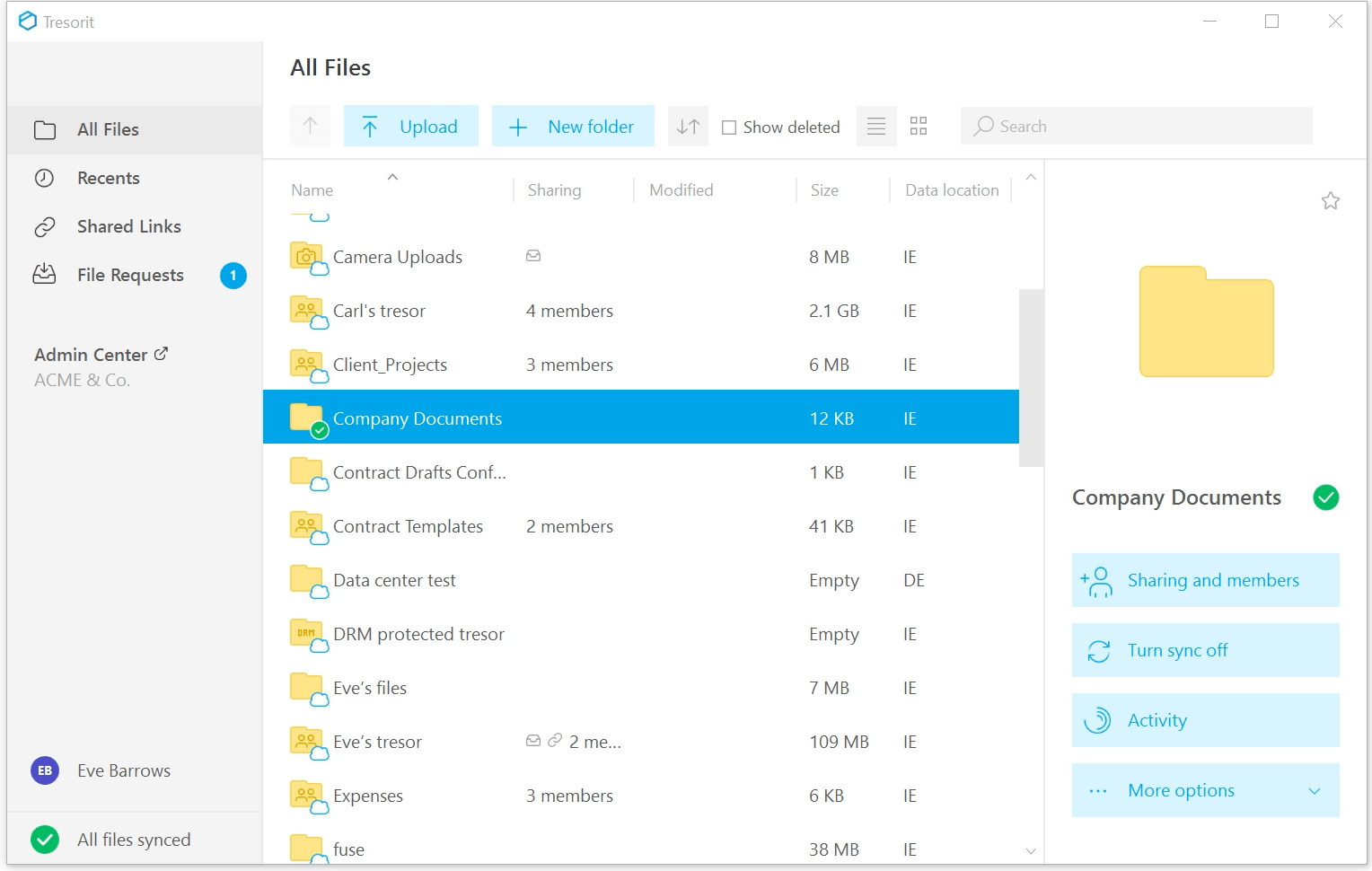Select the Client_Projects folder name
This screenshot has width=1372, height=871.
pyautogui.click(x=390, y=365)
